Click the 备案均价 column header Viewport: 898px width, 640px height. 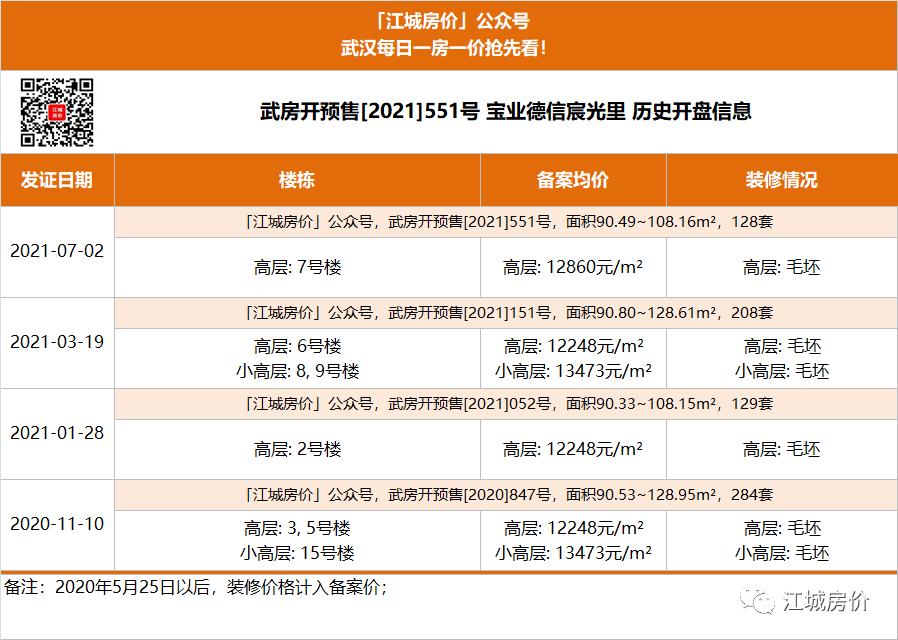[x=573, y=180]
